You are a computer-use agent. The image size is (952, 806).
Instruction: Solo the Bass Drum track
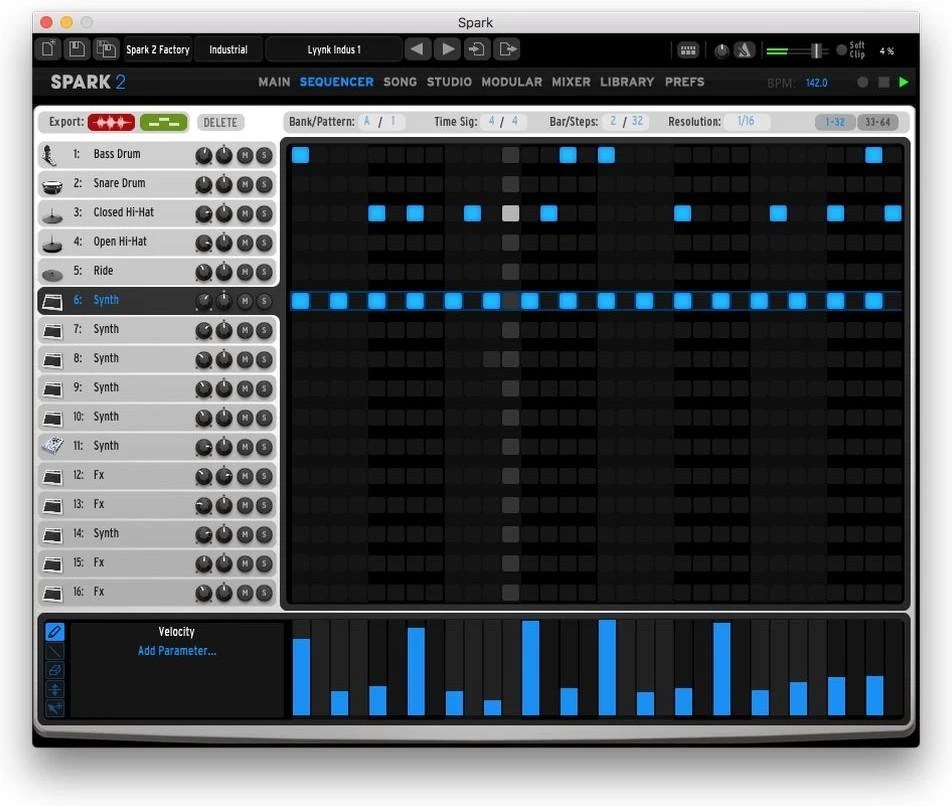coord(264,155)
